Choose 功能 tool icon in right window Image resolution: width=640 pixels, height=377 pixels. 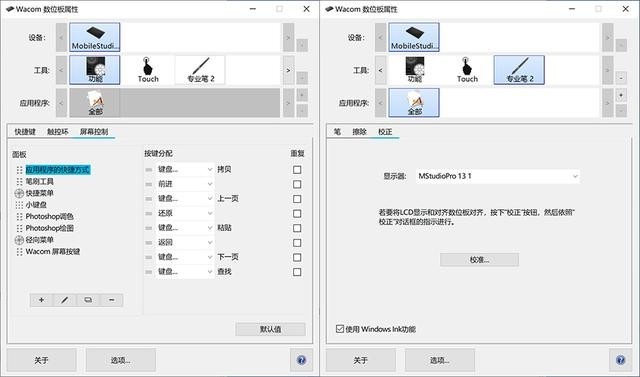coord(414,70)
